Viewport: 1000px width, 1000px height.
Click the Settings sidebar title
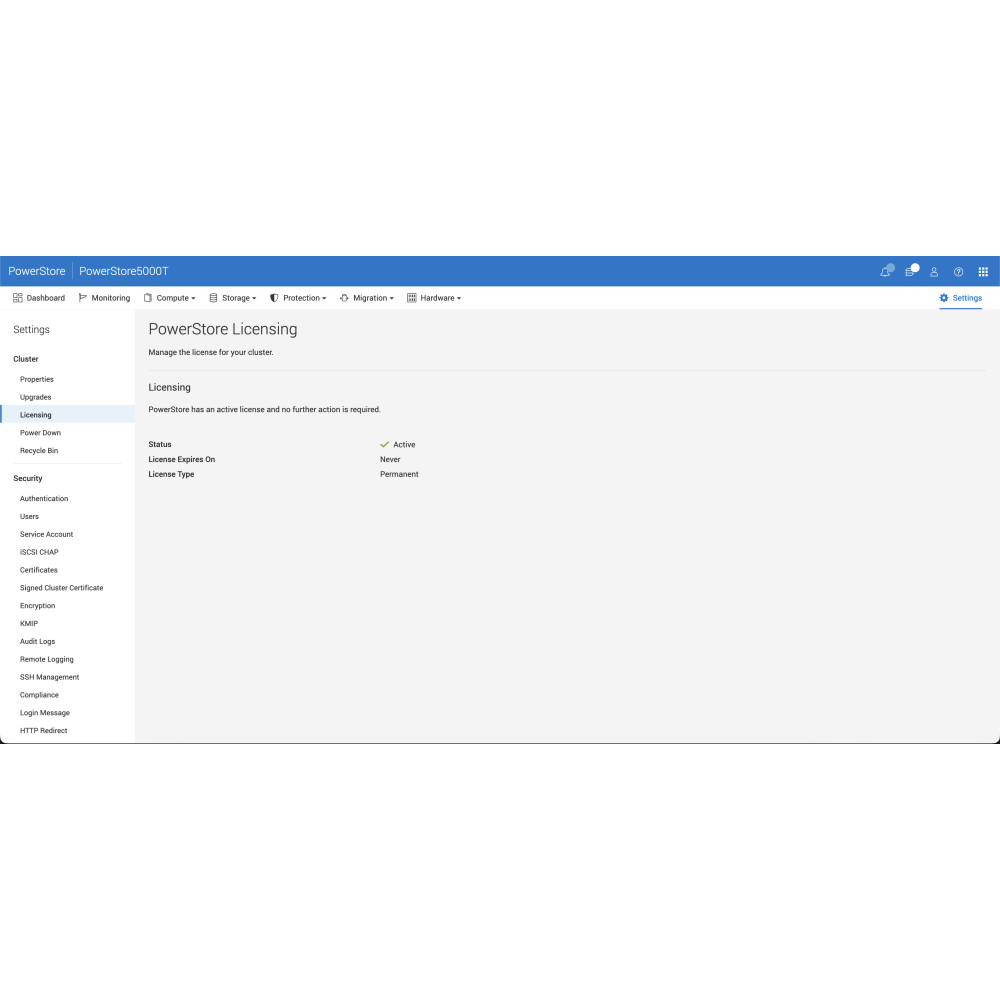[31, 330]
